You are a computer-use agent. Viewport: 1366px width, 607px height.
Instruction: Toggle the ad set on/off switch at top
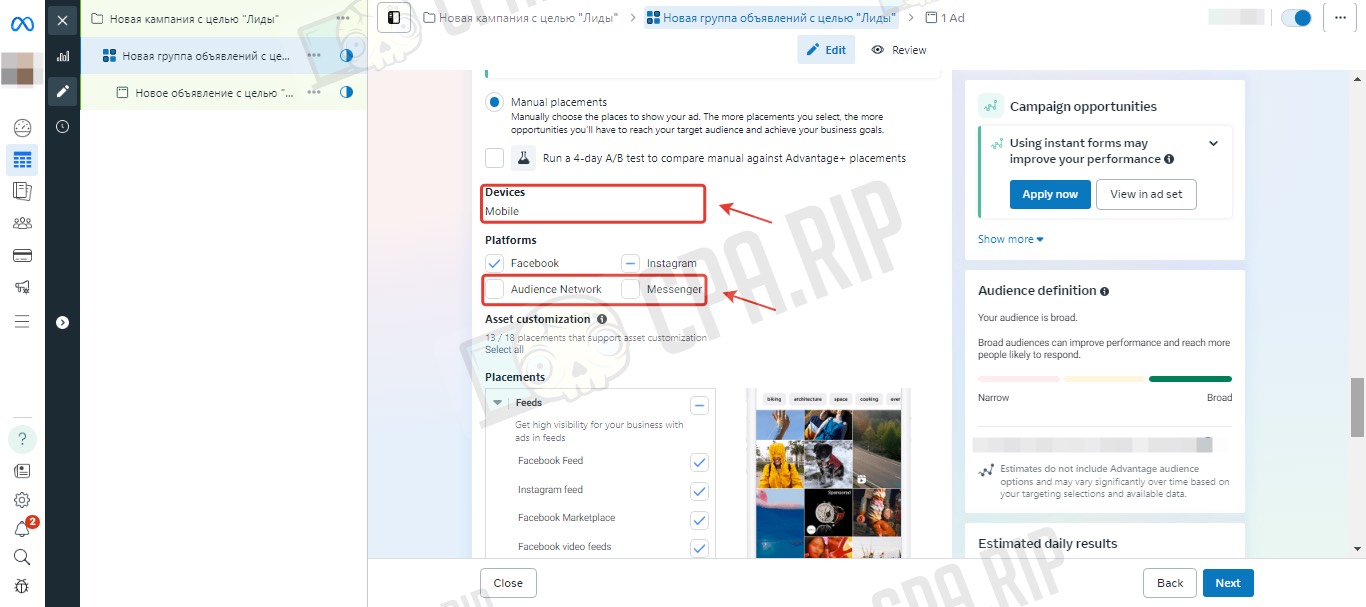[1296, 18]
